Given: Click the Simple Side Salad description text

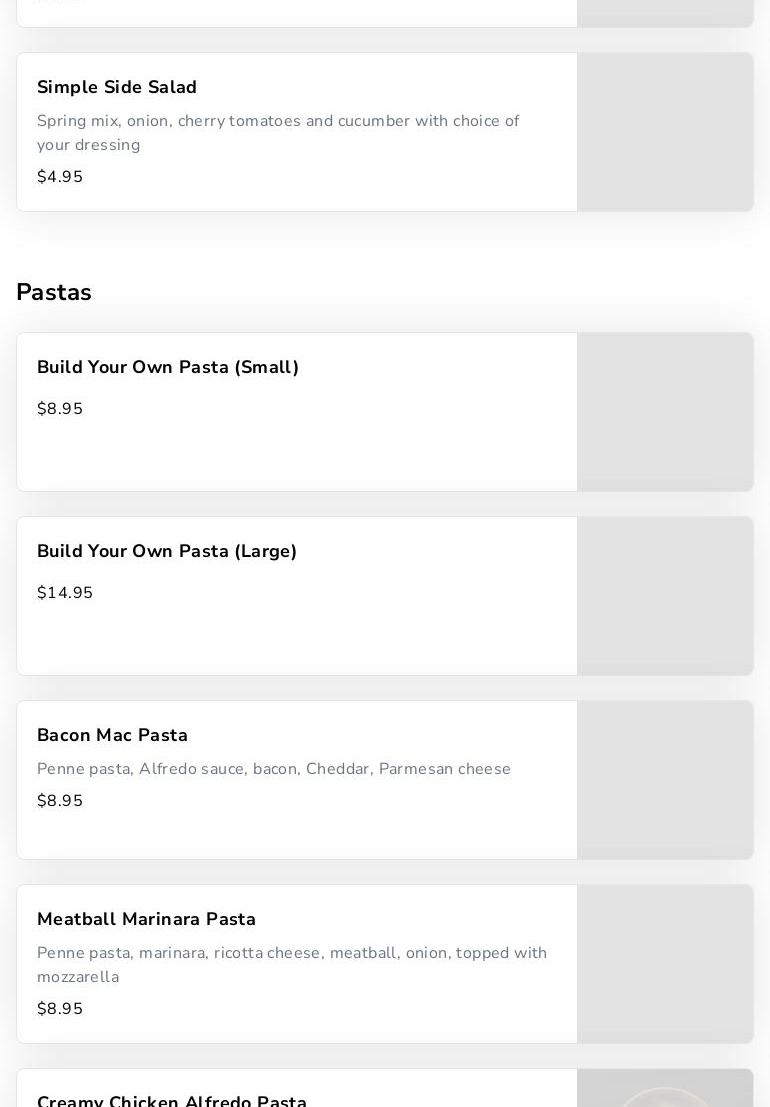Looking at the screenshot, I should [x=278, y=133].
